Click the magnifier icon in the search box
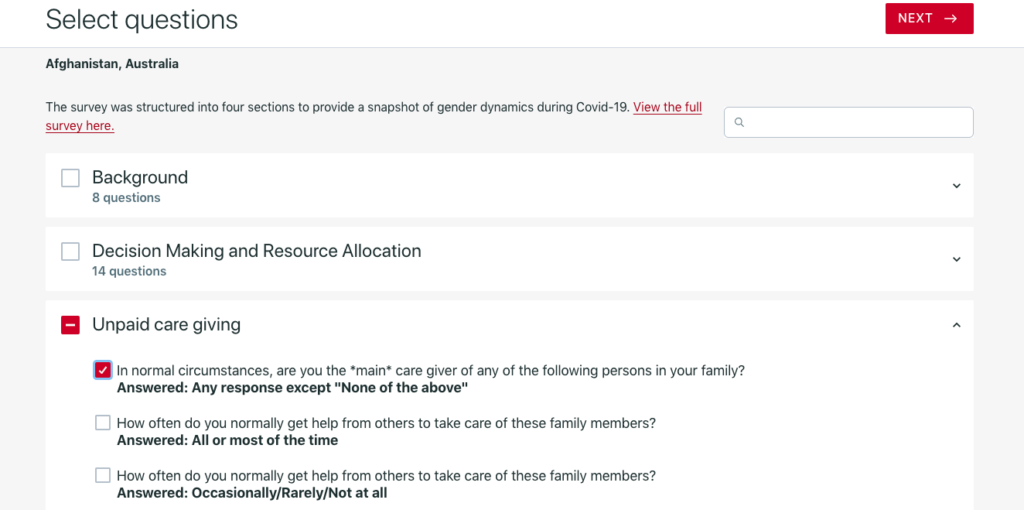This screenshot has height=510, width=1024. click(739, 122)
